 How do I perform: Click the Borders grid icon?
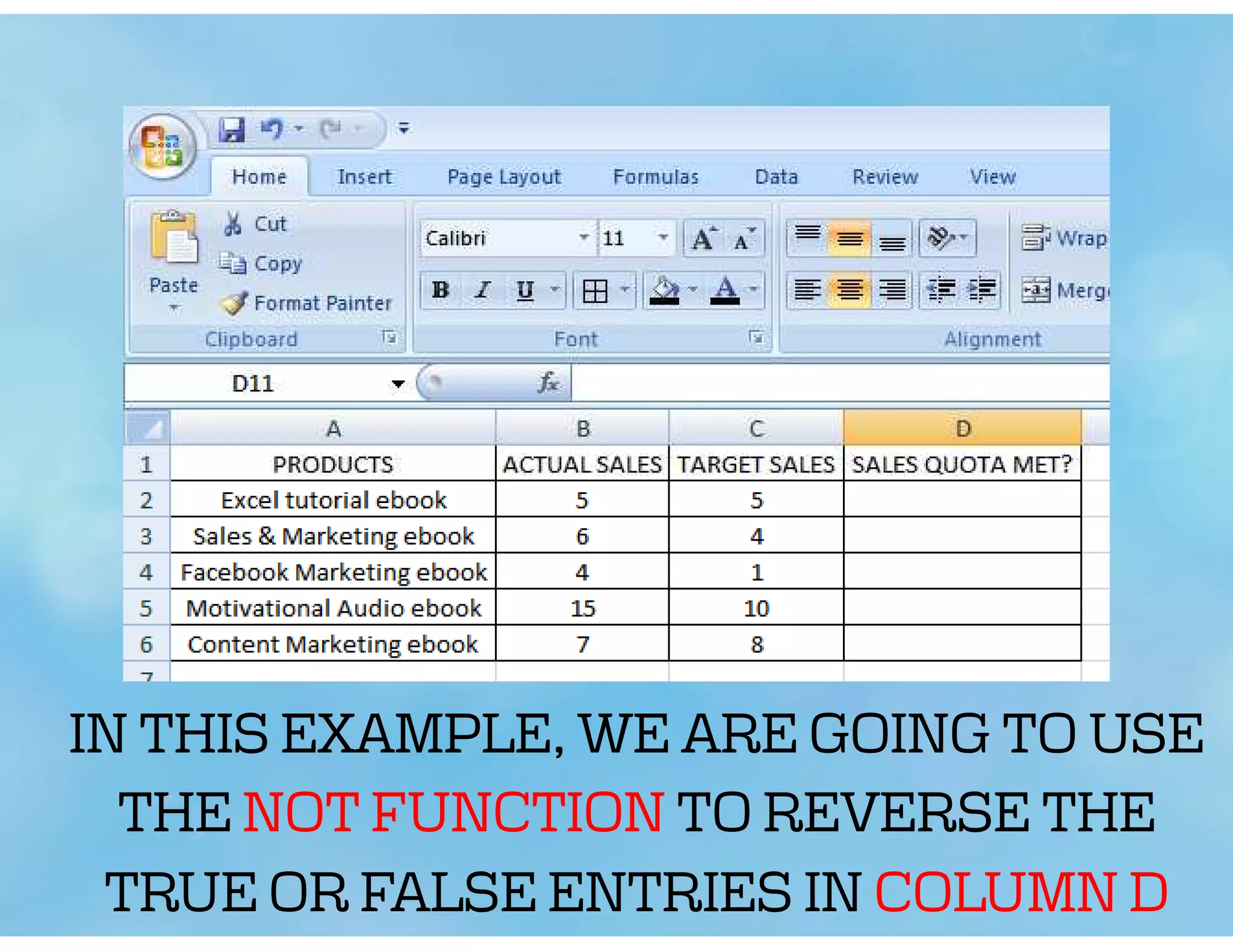(595, 291)
